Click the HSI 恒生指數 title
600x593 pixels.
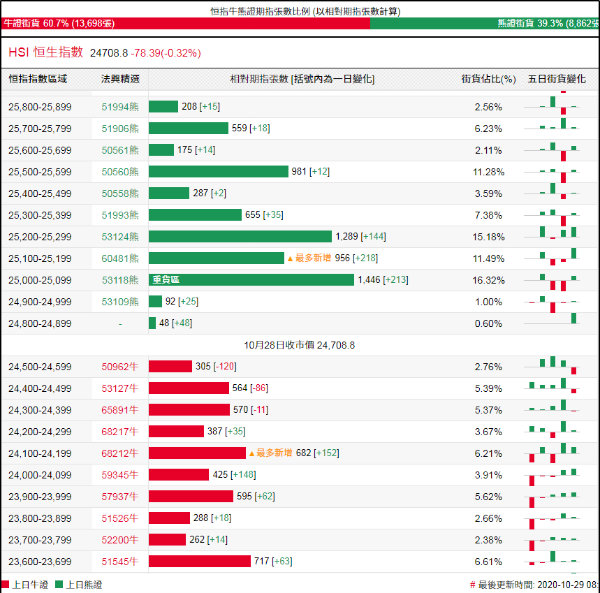[x=46, y=52]
